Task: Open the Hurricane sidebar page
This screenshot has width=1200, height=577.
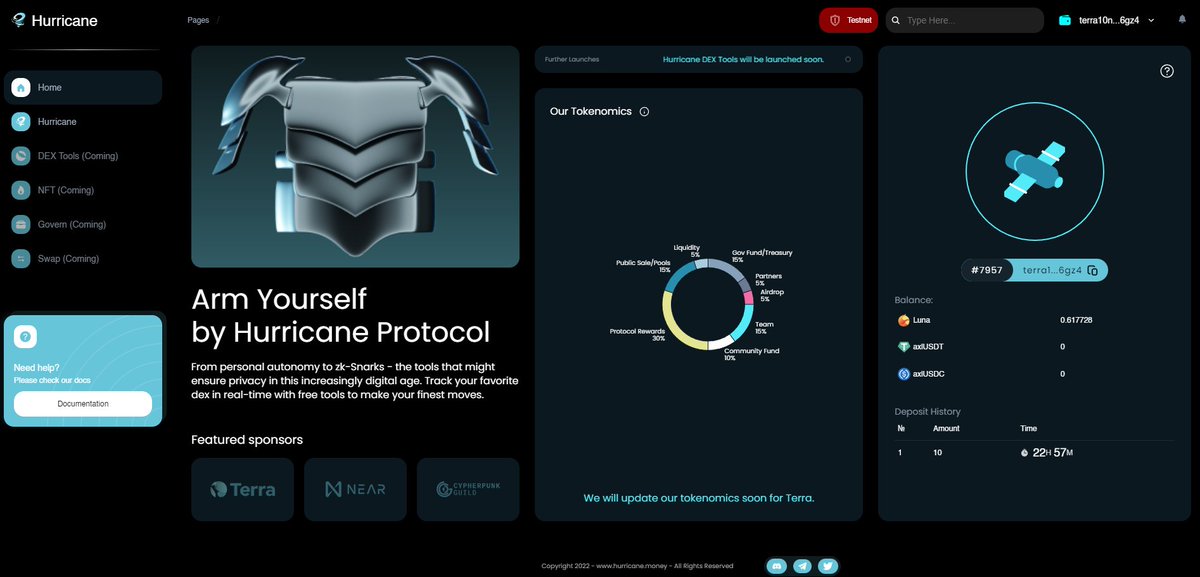Action: click(x=83, y=121)
